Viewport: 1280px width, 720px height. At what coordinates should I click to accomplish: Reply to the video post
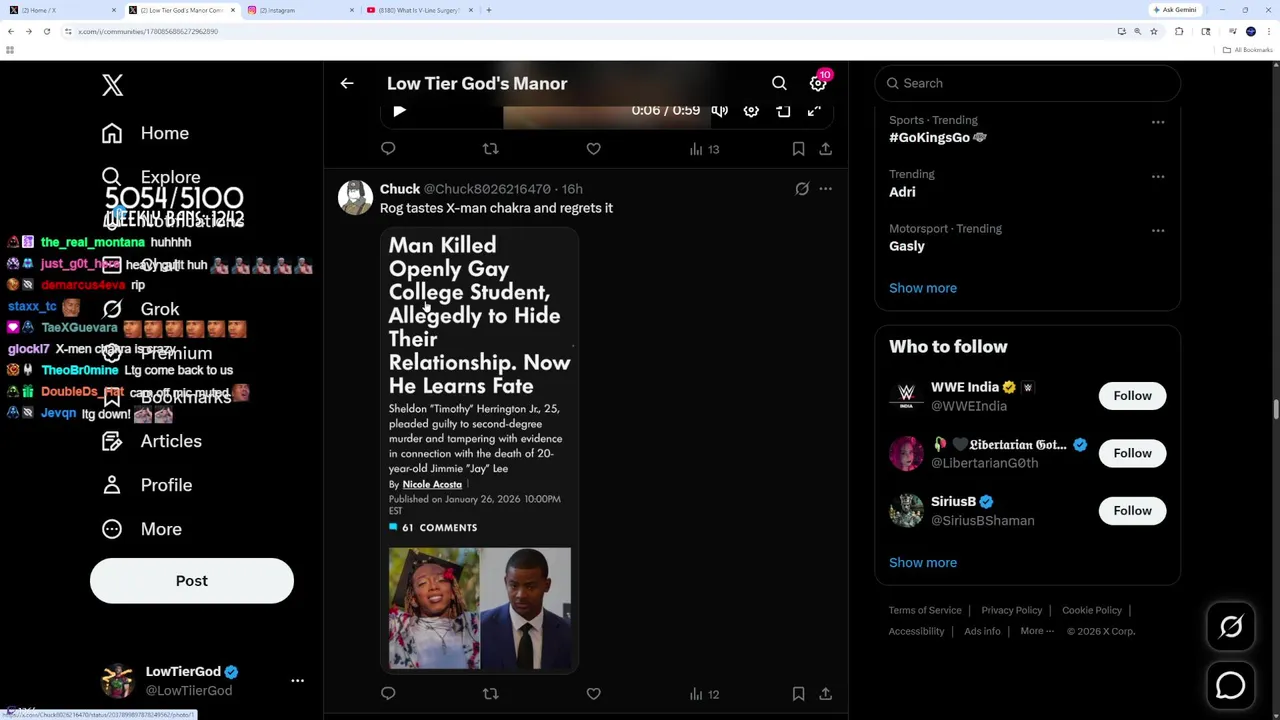[388, 149]
